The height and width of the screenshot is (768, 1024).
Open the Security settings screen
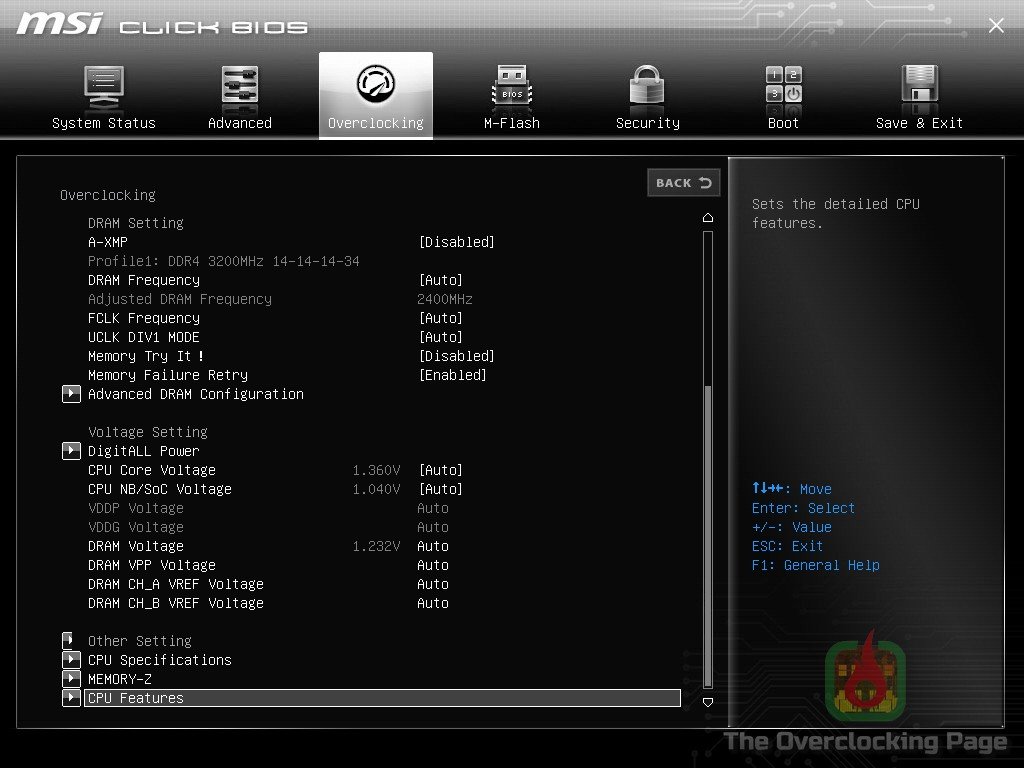point(647,95)
